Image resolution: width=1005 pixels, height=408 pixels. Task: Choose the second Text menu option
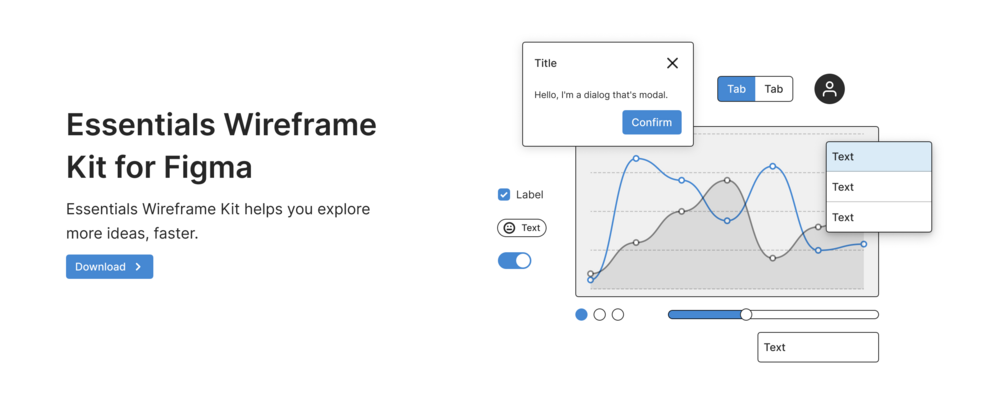[x=878, y=187]
